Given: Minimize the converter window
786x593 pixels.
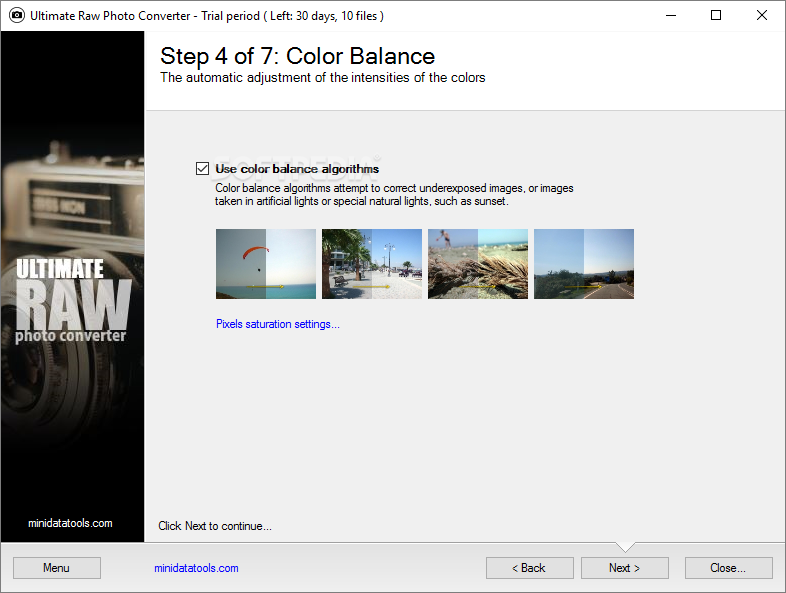Looking at the screenshot, I should [671, 16].
